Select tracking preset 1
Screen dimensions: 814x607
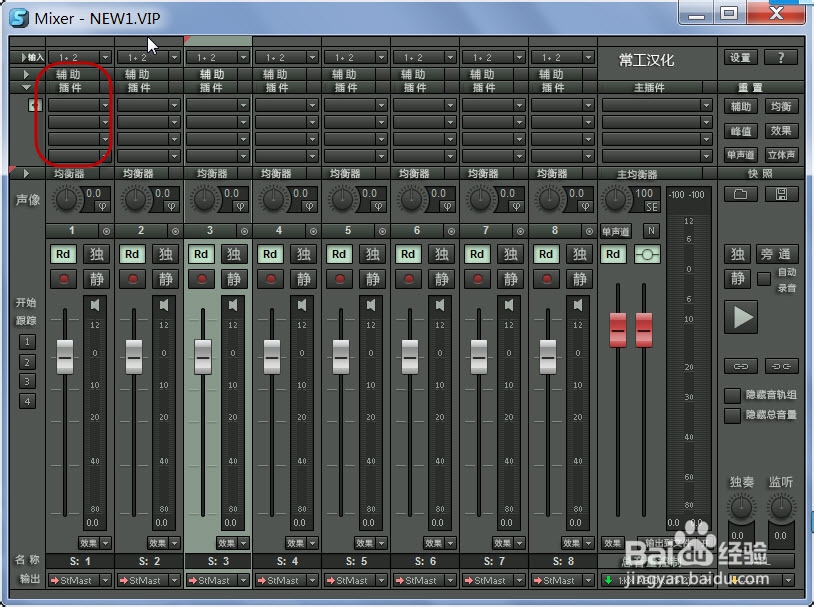(x=28, y=342)
